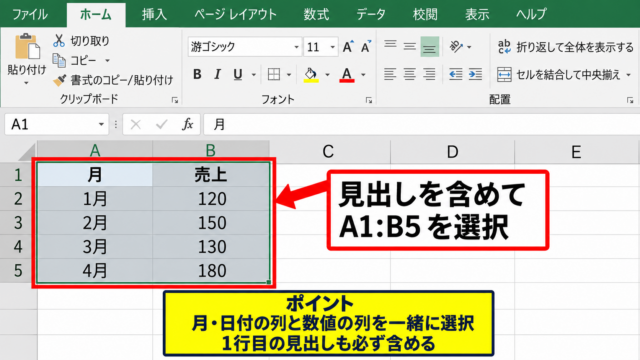The width and height of the screenshot is (640, 360).
Task: Toggle underline formatting
Action: tap(238, 74)
